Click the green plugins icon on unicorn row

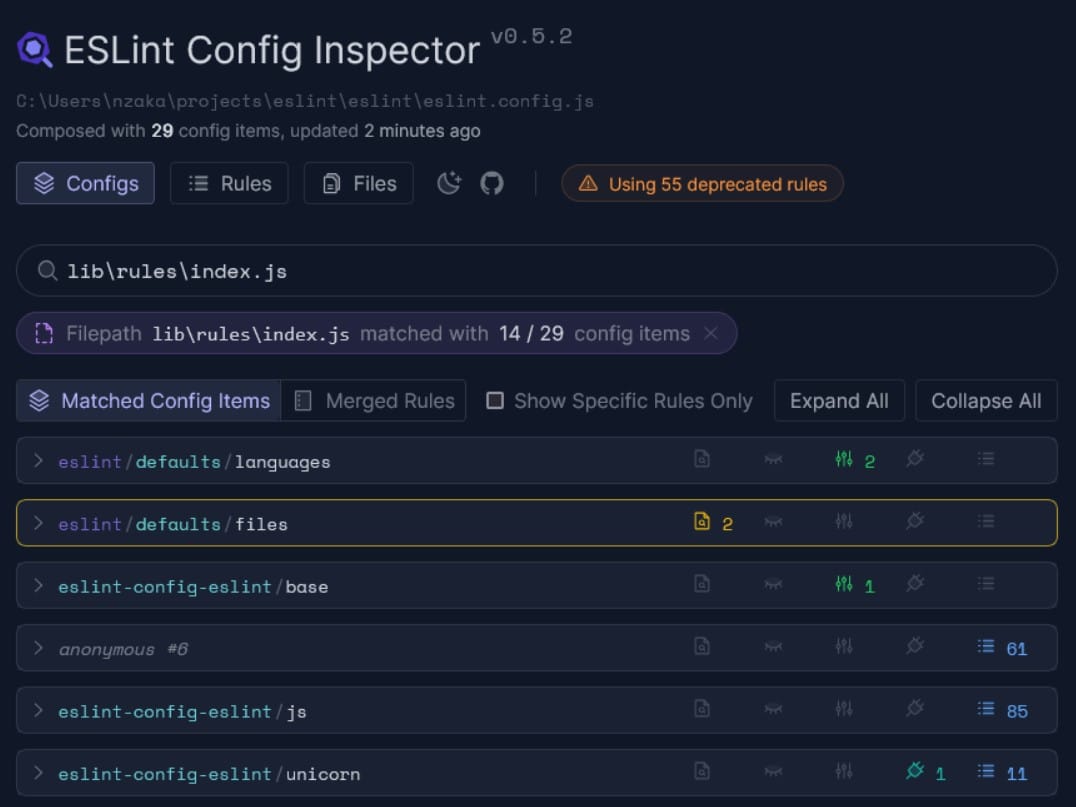[x=915, y=771]
